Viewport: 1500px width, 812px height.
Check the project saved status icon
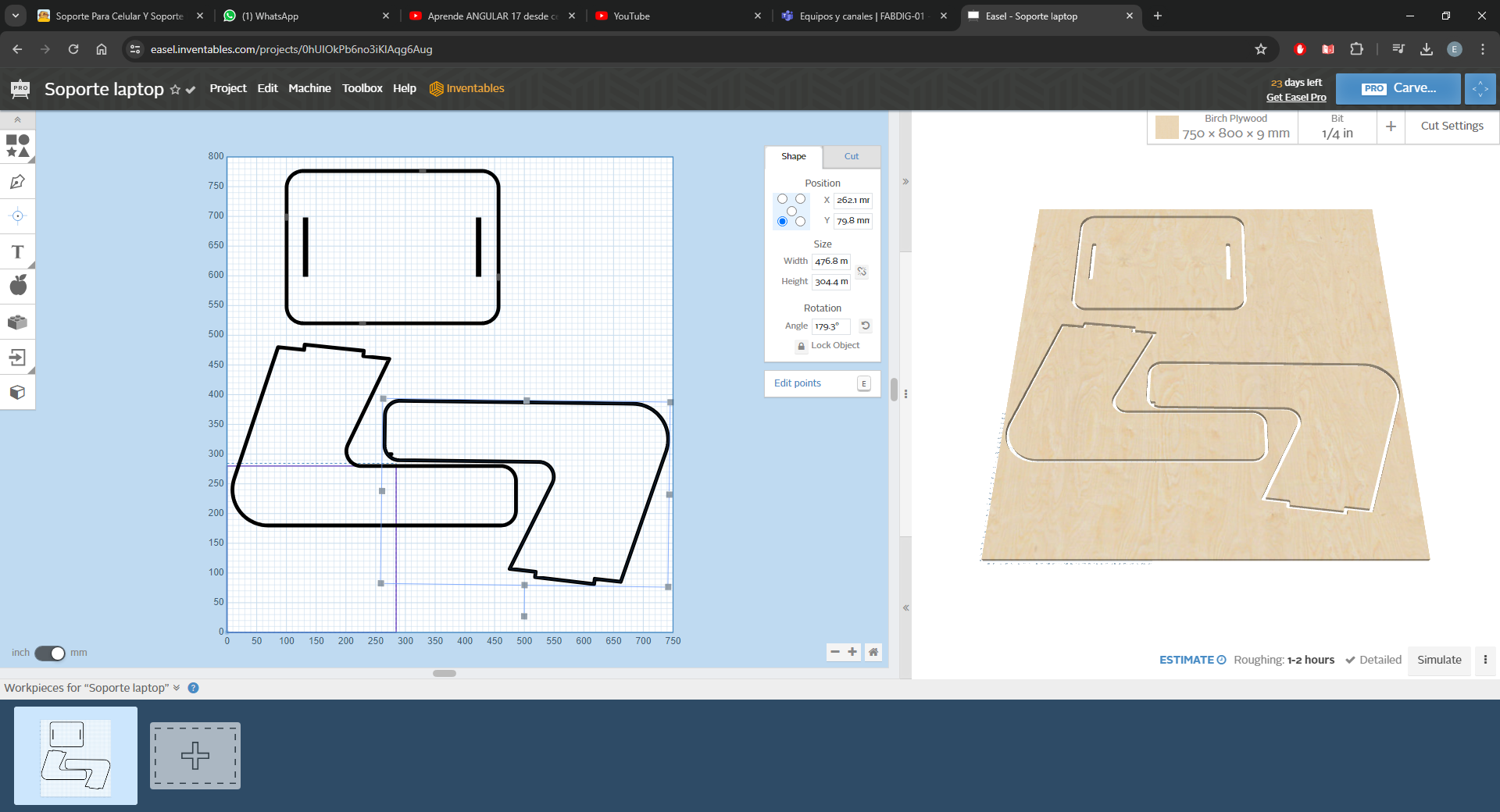pos(191,90)
